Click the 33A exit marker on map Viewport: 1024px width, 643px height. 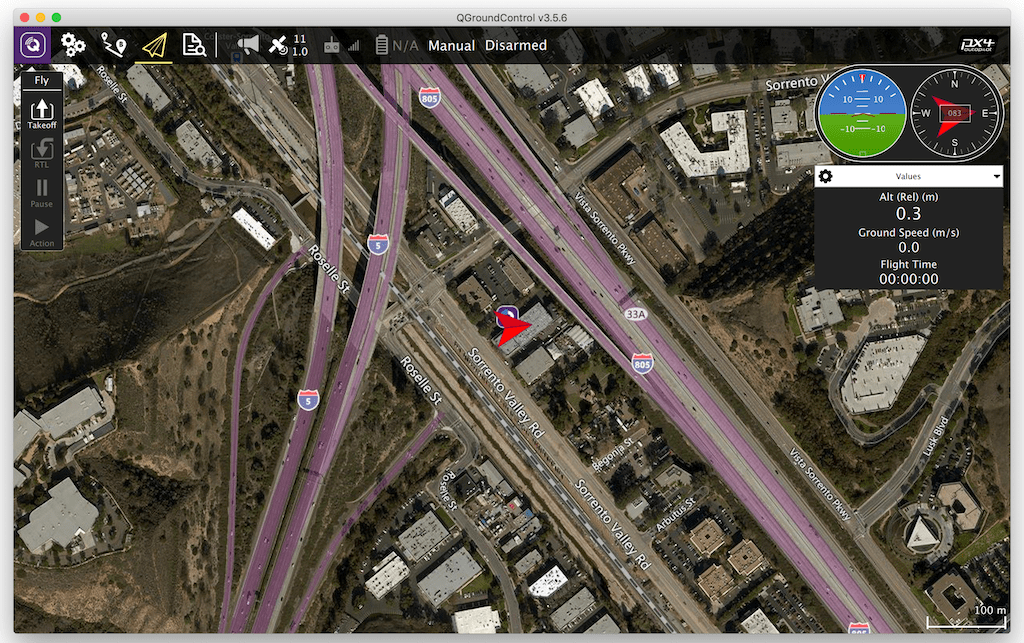635,314
